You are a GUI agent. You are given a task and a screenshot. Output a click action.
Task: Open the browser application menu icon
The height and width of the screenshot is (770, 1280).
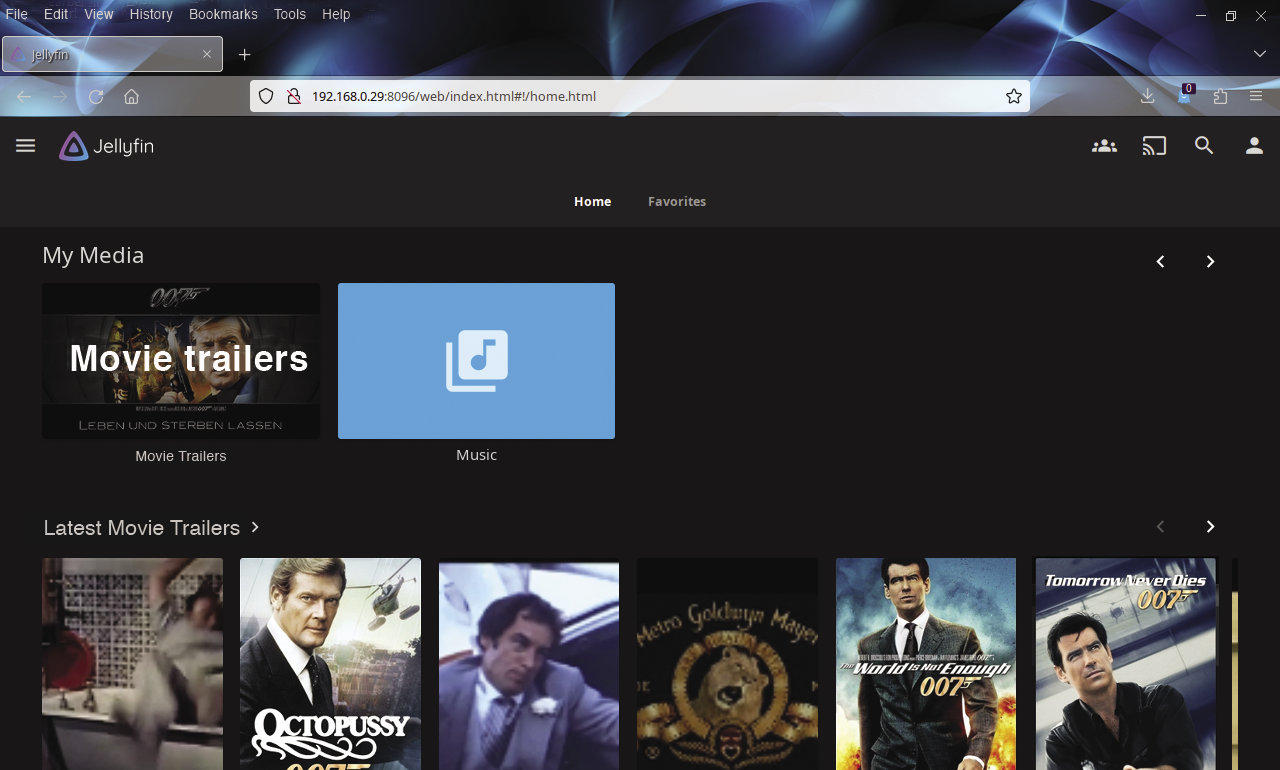point(1256,96)
